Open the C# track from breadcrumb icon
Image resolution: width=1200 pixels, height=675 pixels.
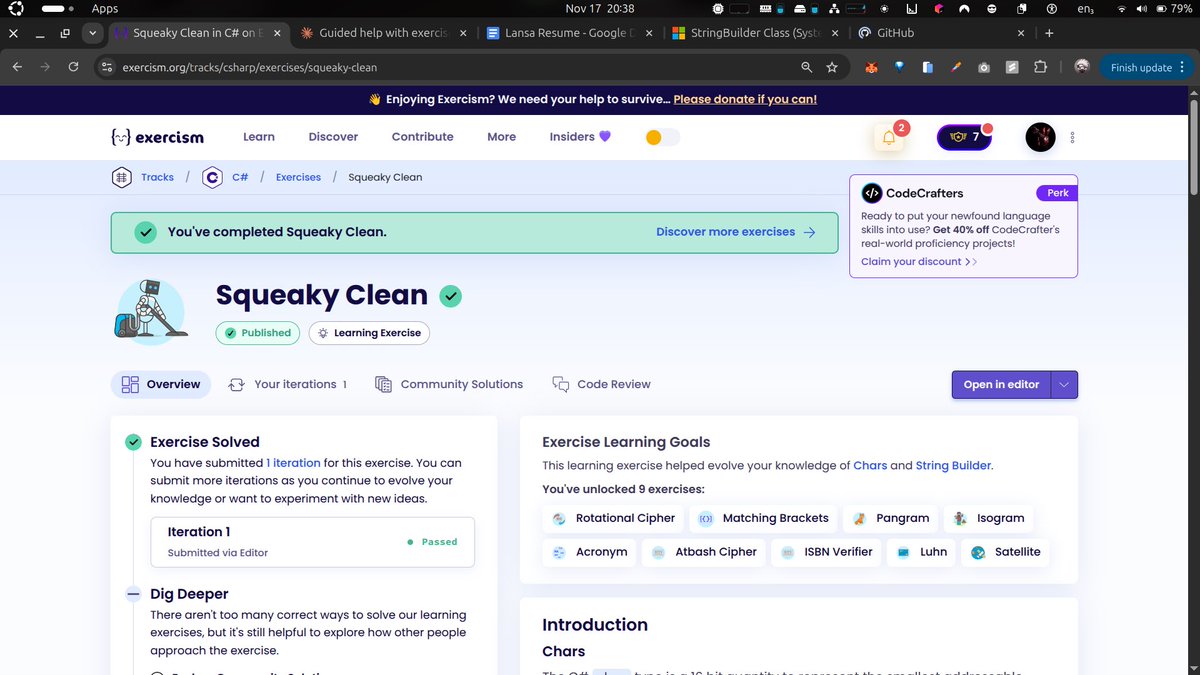point(212,177)
